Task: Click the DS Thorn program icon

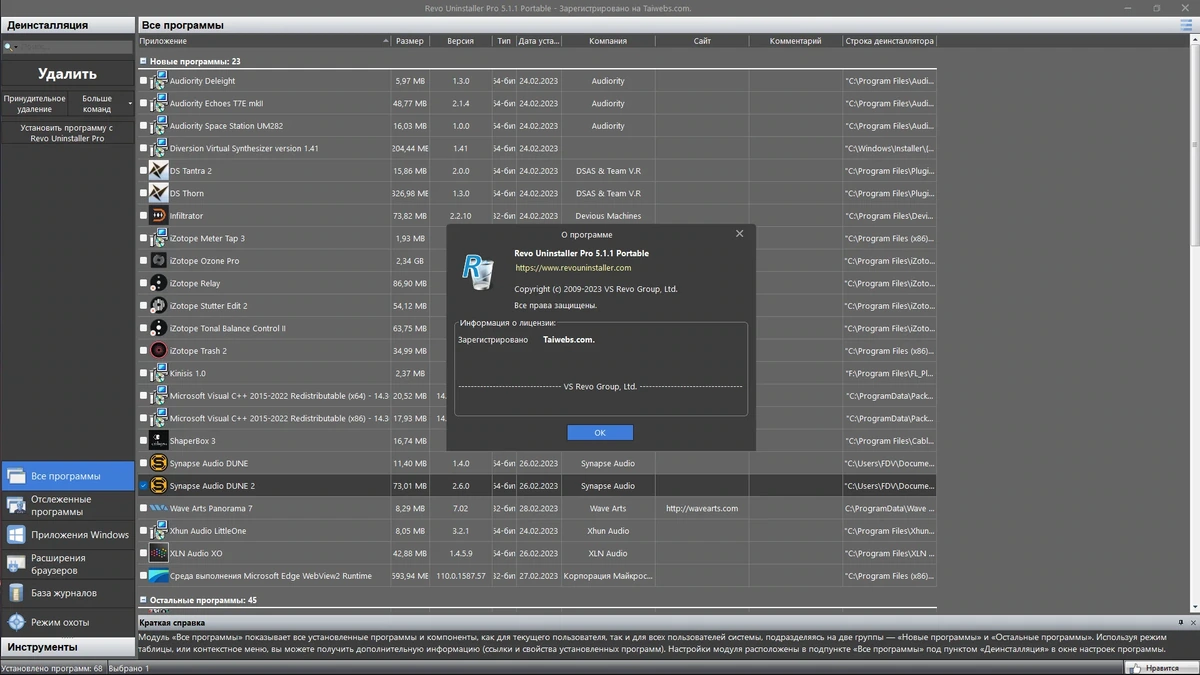Action: point(158,193)
